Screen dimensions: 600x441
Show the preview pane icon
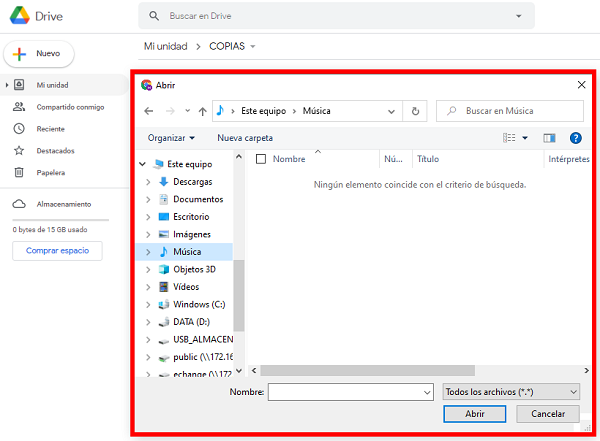pos(549,138)
